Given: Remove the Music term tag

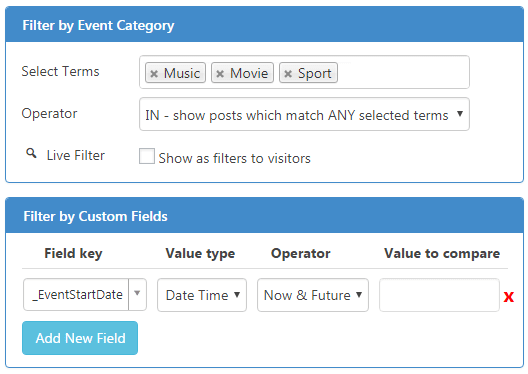Looking at the screenshot, I should tap(154, 73).
